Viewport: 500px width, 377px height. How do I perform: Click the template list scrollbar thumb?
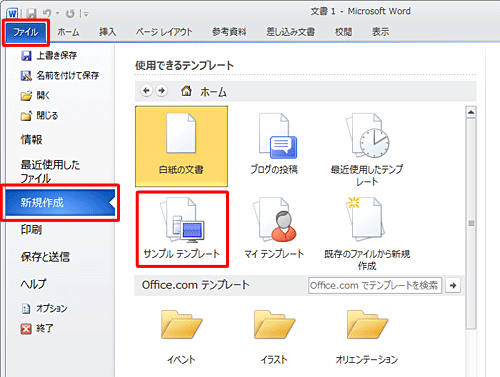point(471,223)
